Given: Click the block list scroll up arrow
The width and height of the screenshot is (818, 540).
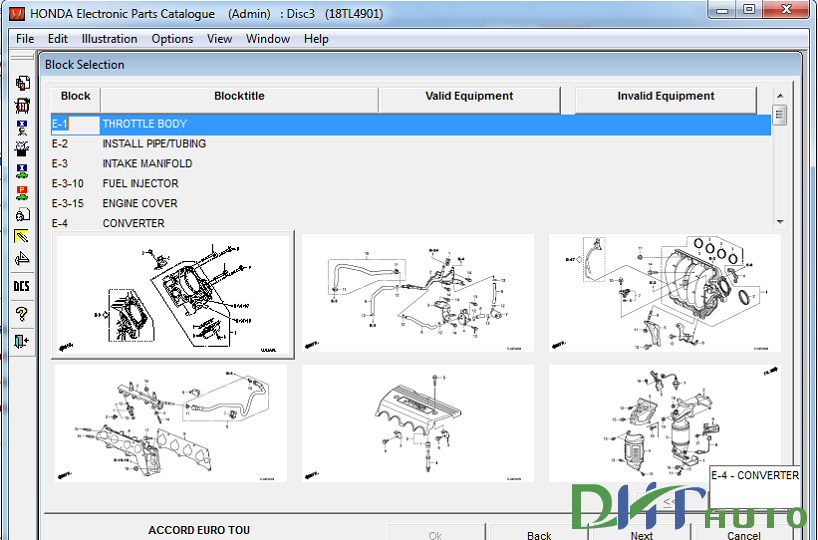Looking at the screenshot, I should 780,96.
